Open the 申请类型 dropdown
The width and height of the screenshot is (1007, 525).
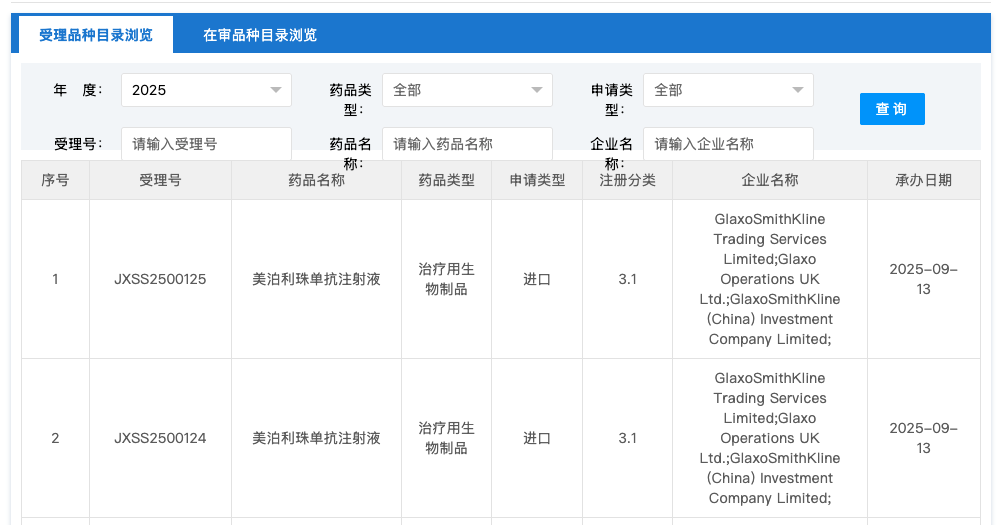tap(727, 90)
